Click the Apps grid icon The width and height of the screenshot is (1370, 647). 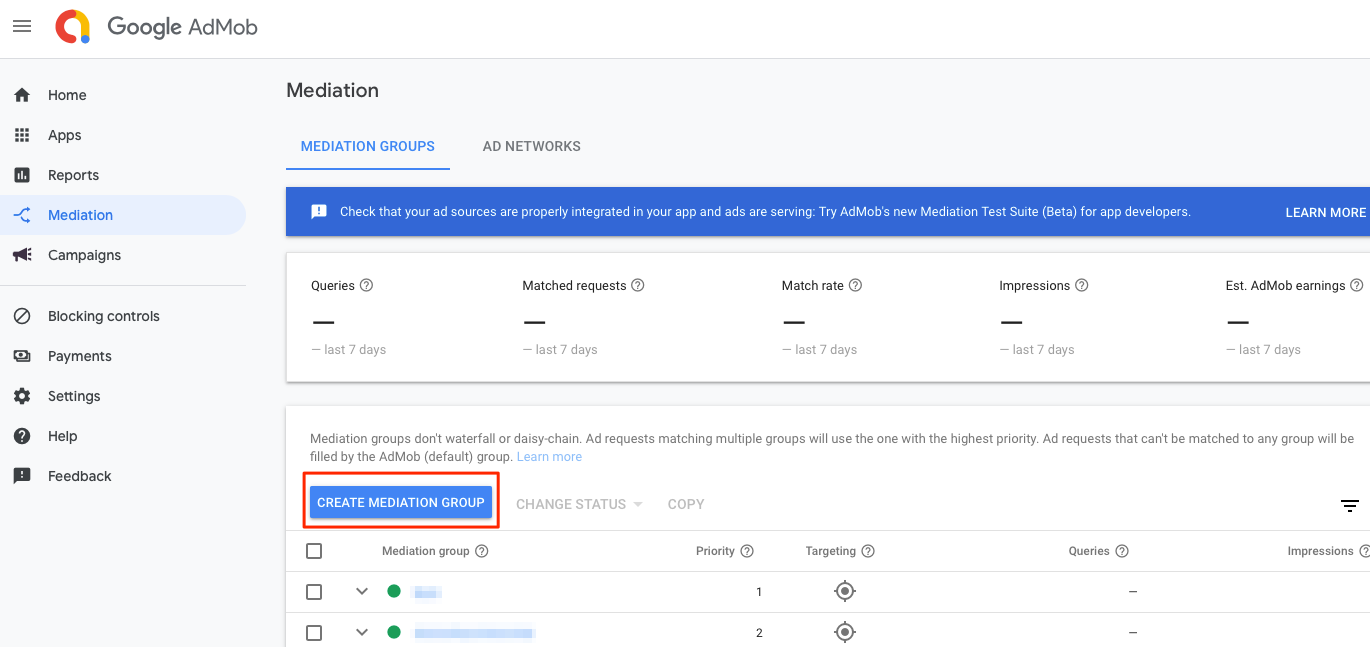[22, 135]
